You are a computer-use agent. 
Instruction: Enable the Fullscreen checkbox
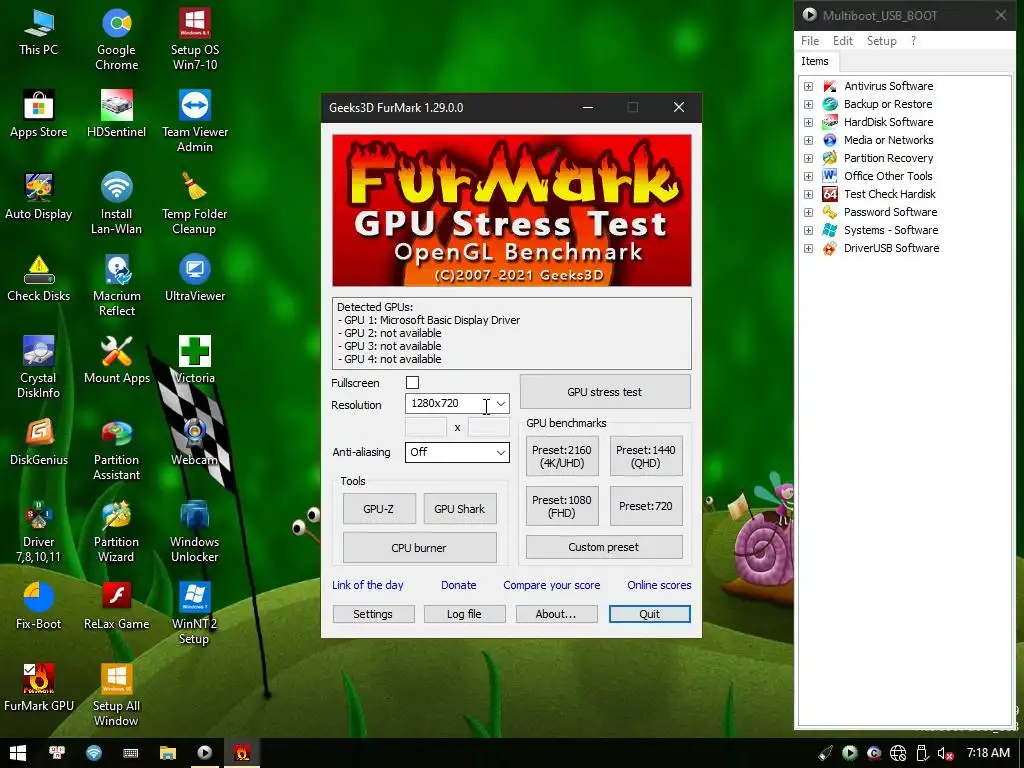point(412,383)
